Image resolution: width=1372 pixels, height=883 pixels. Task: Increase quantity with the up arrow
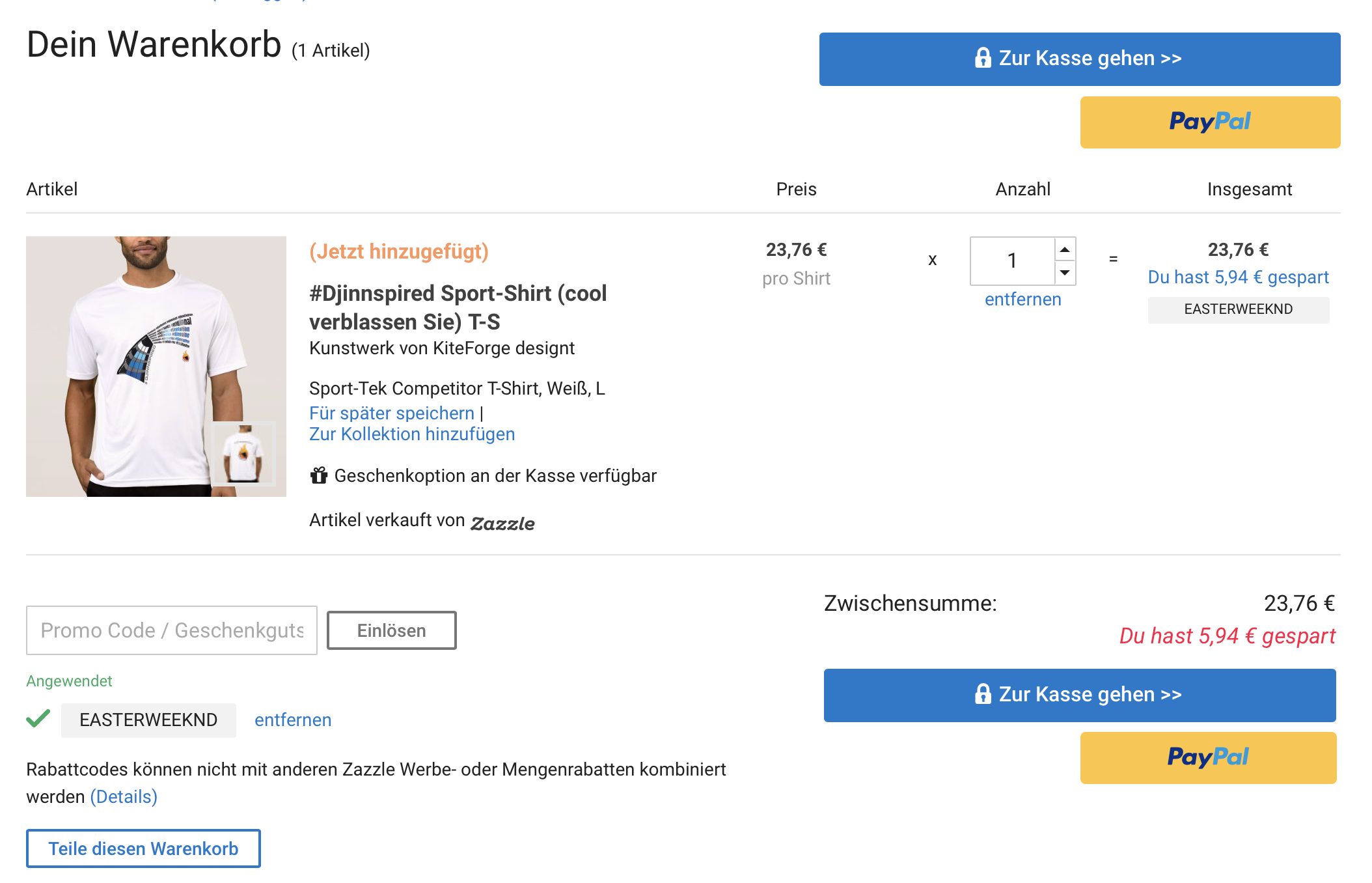(x=1065, y=249)
